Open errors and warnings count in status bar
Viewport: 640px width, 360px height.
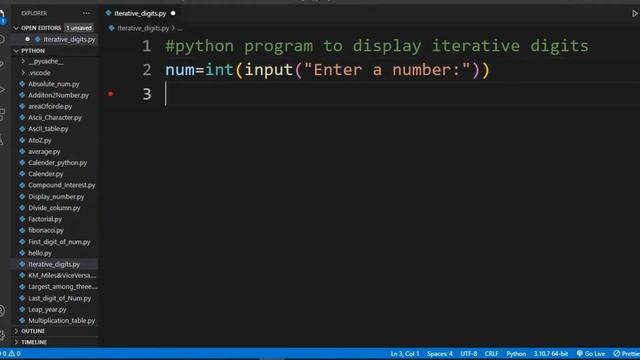[10, 353]
